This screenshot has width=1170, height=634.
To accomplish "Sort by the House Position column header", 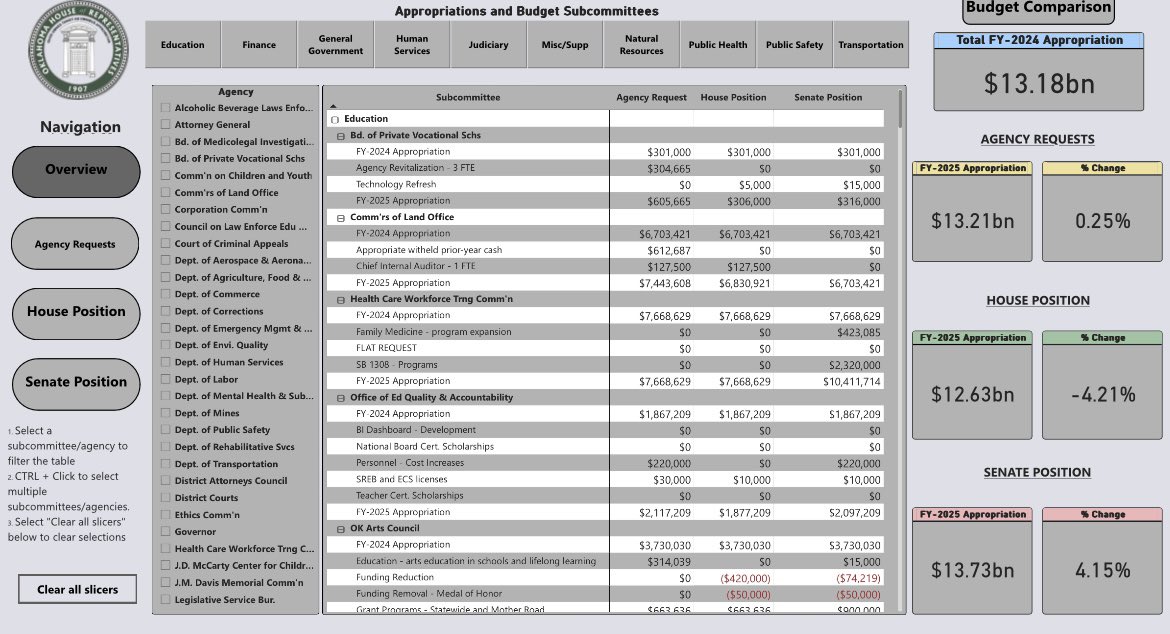I will tap(733, 97).
